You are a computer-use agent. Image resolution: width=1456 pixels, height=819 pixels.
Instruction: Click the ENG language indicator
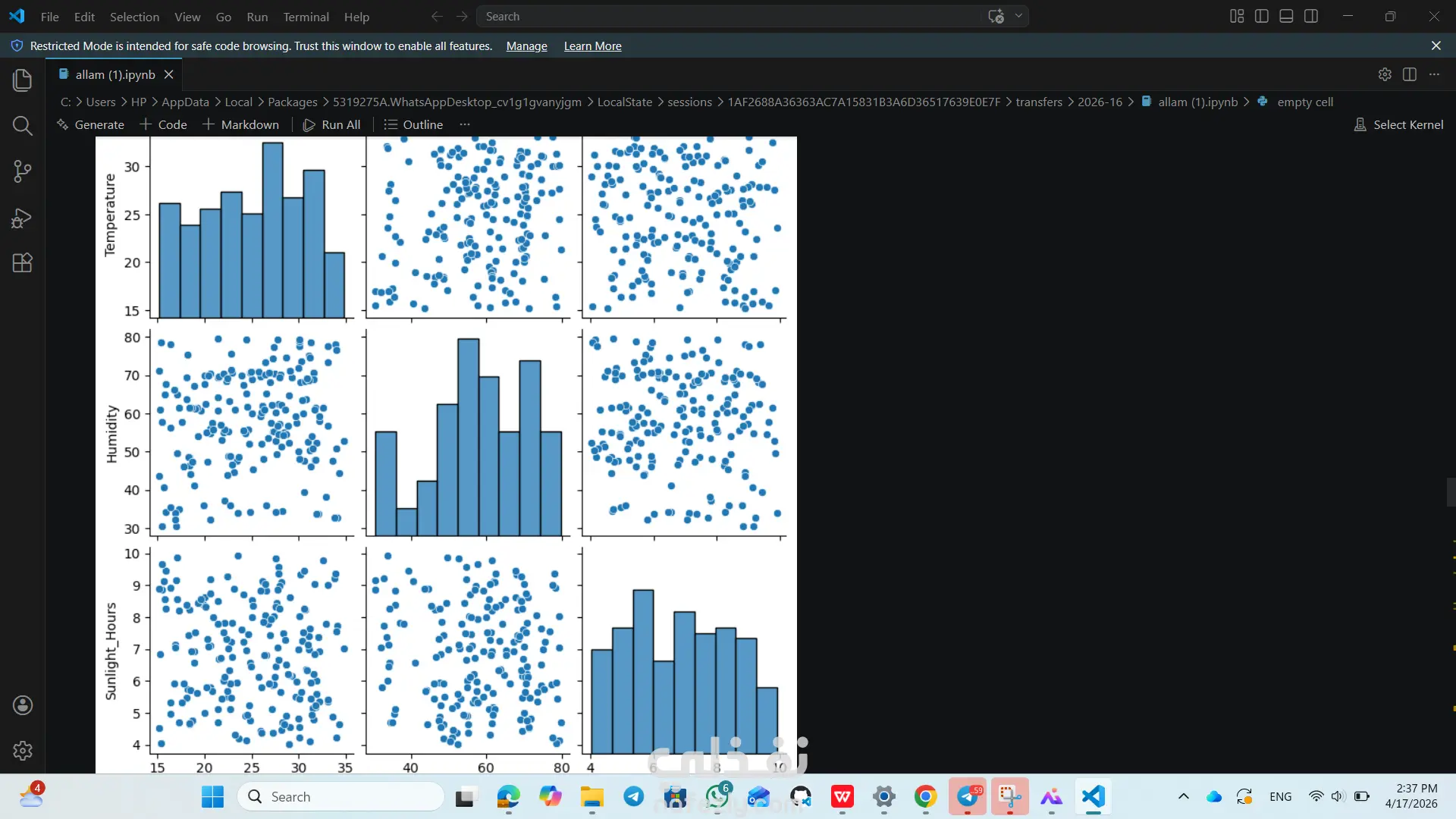1280,796
